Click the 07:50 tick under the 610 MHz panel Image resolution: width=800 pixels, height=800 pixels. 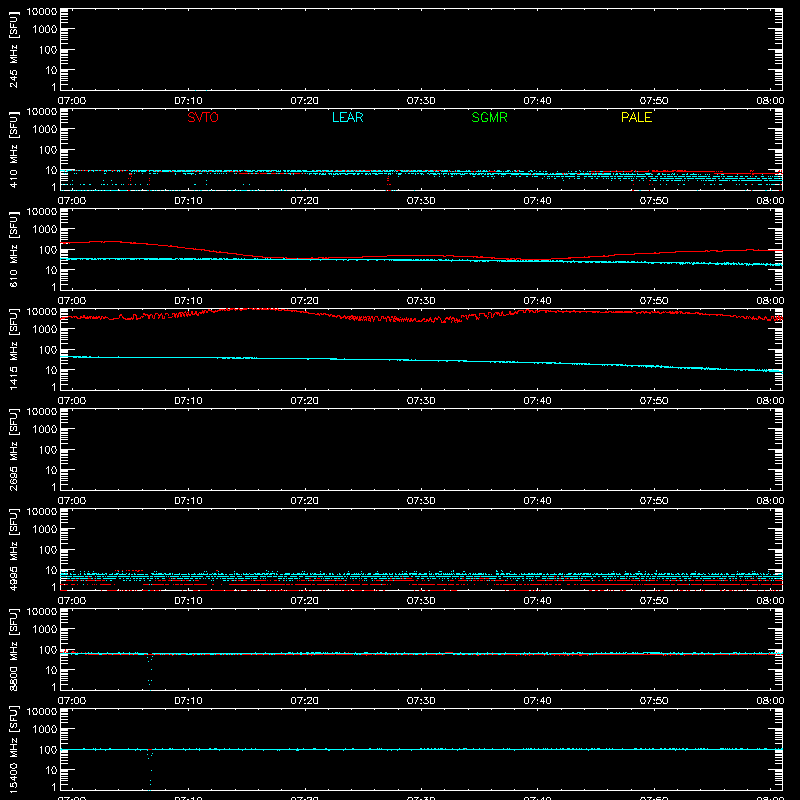[654, 301]
